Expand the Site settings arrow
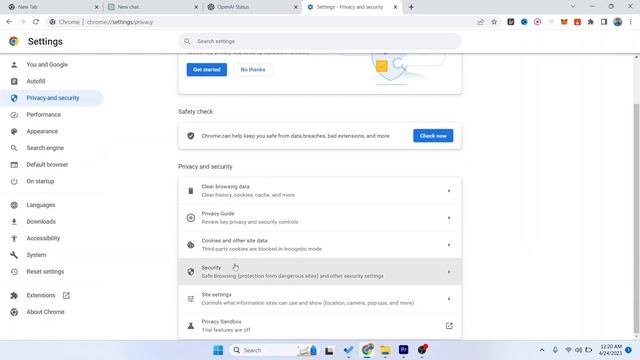This screenshot has height=360, width=640. (x=449, y=299)
